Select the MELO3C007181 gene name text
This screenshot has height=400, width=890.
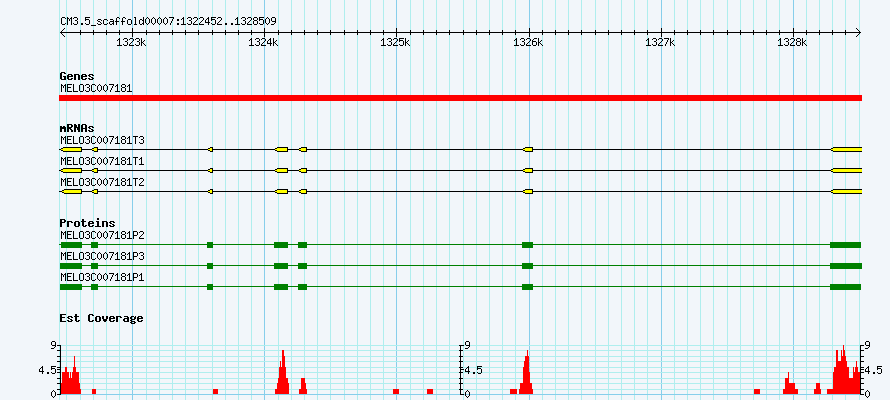click(96, 89)
